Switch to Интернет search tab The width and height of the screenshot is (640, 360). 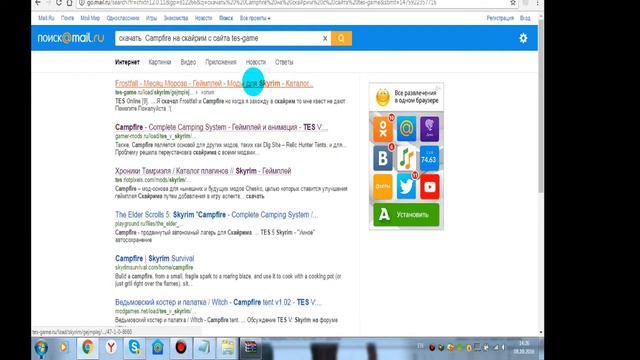(x=127, y=62)
